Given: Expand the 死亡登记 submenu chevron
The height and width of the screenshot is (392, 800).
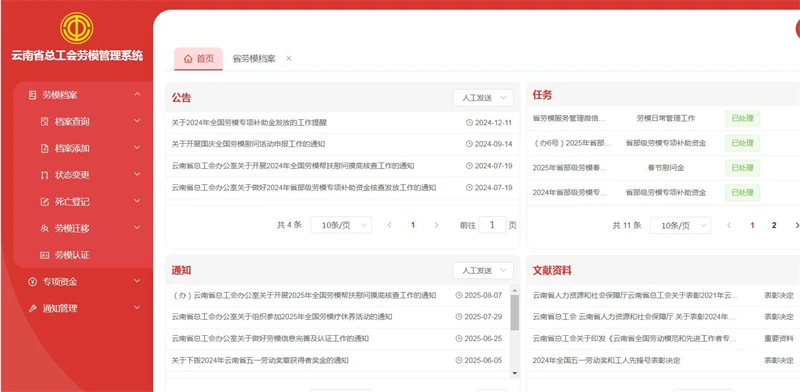Looking at the screenshot, I should pyautogui.click(x=137, y=201).
